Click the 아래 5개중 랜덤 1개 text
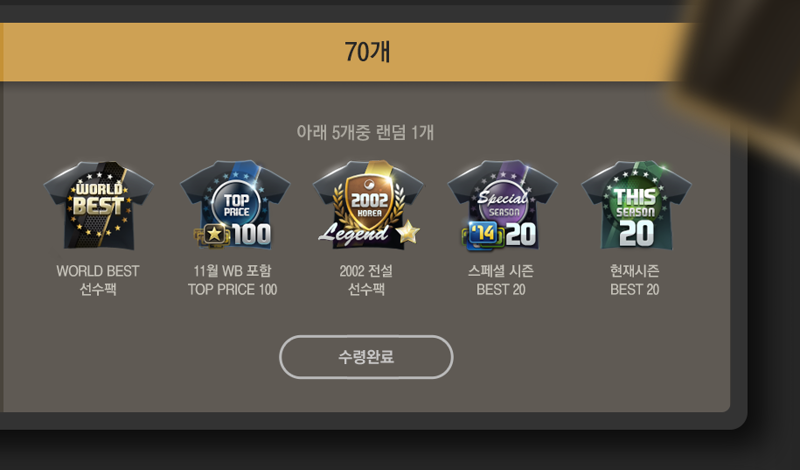The image size is (800, 470). 365,133
